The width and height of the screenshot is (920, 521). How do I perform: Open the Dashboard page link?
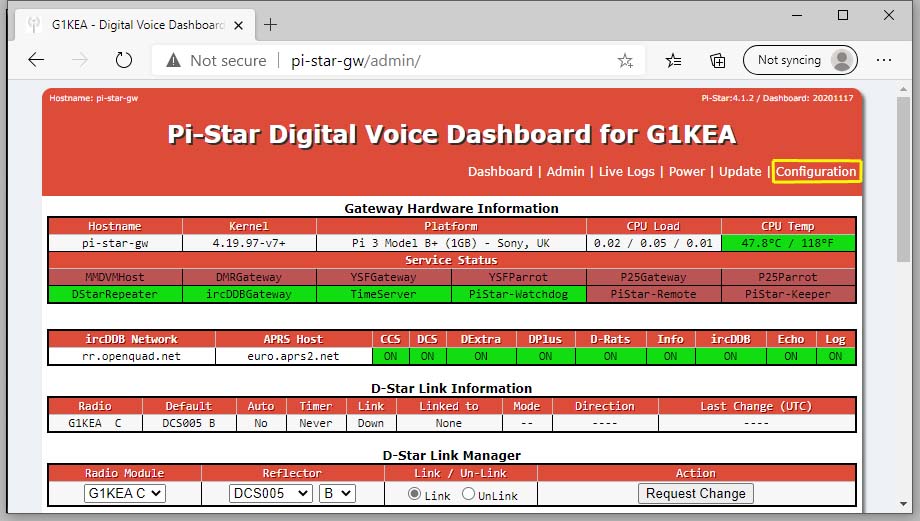(500, 171)
